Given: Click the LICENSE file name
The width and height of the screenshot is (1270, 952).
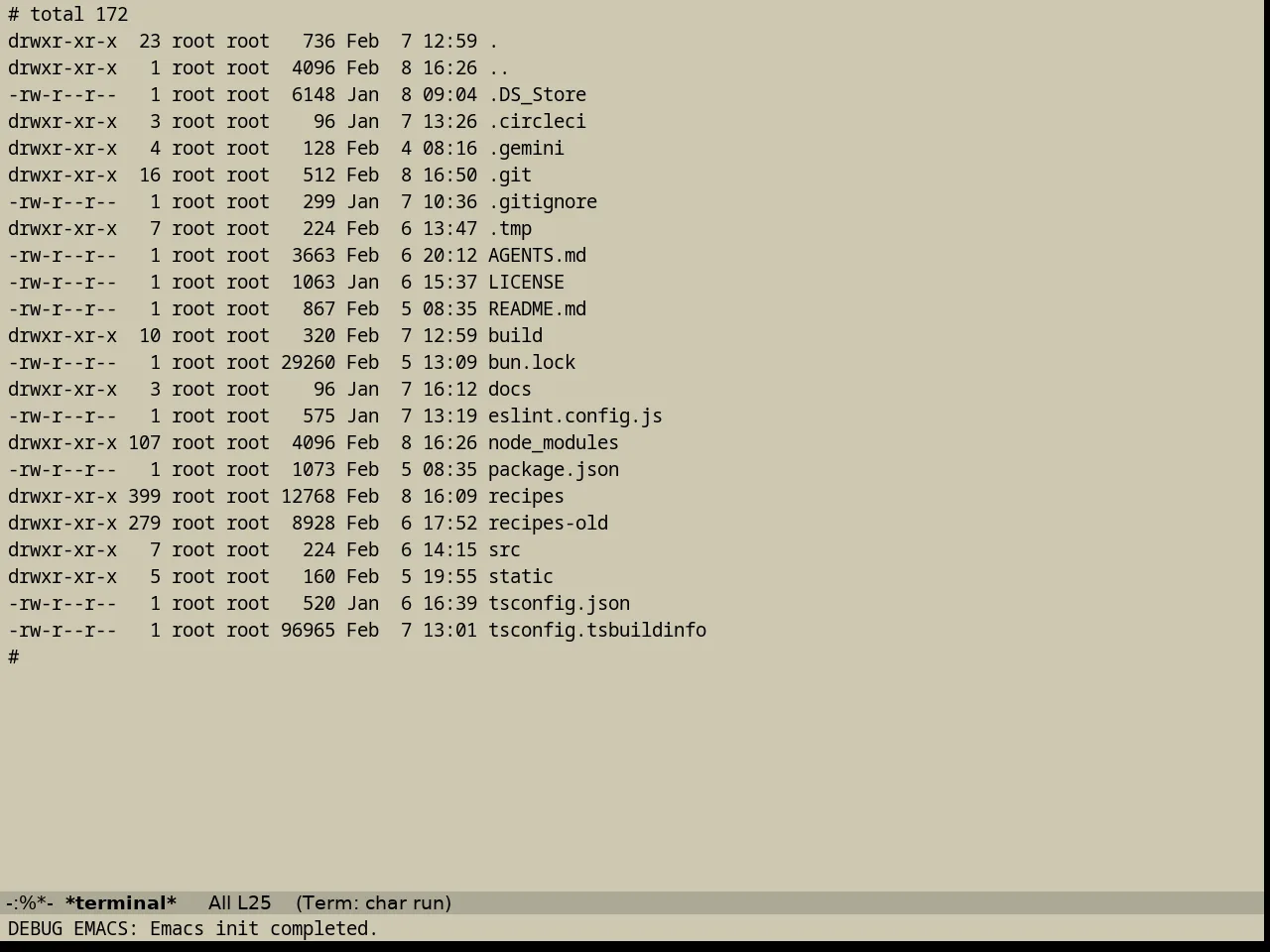Looking at the screenshot, I should [x=526, y=283].
